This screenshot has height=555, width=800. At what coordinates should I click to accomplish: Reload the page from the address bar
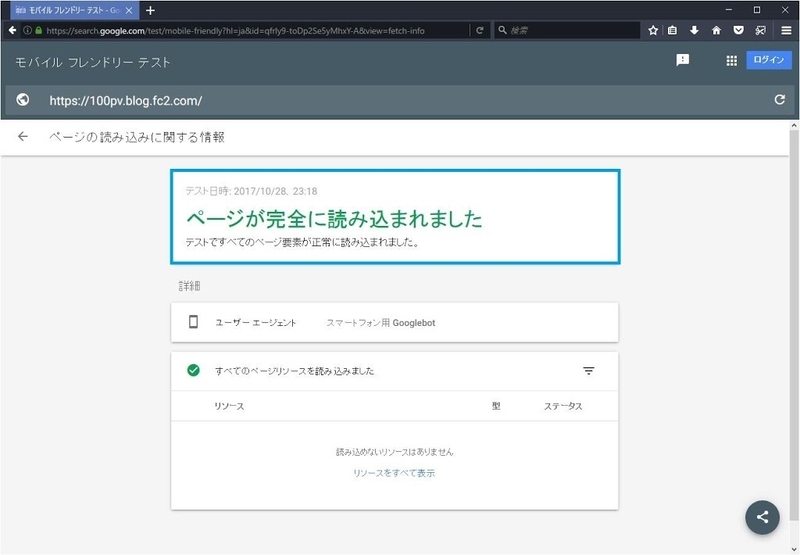point(480,31)
